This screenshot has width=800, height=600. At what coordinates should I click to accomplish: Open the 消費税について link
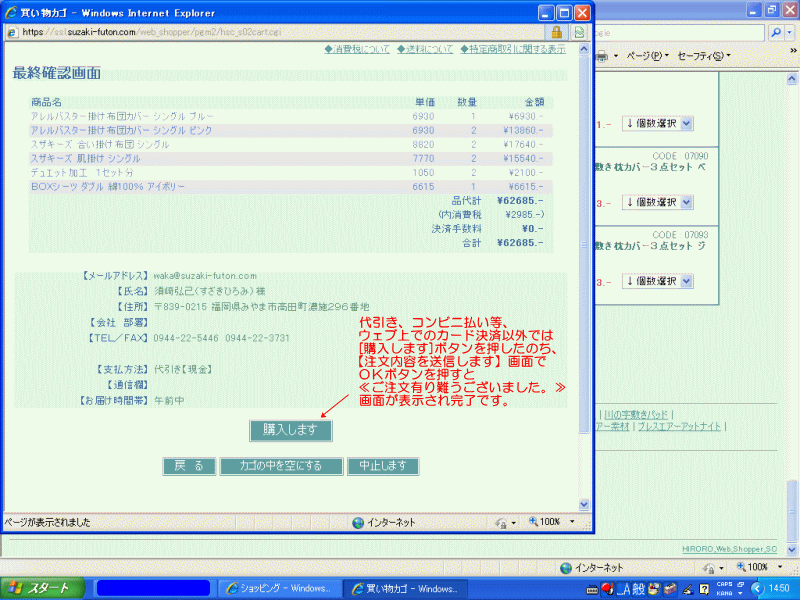pos(357,49)
